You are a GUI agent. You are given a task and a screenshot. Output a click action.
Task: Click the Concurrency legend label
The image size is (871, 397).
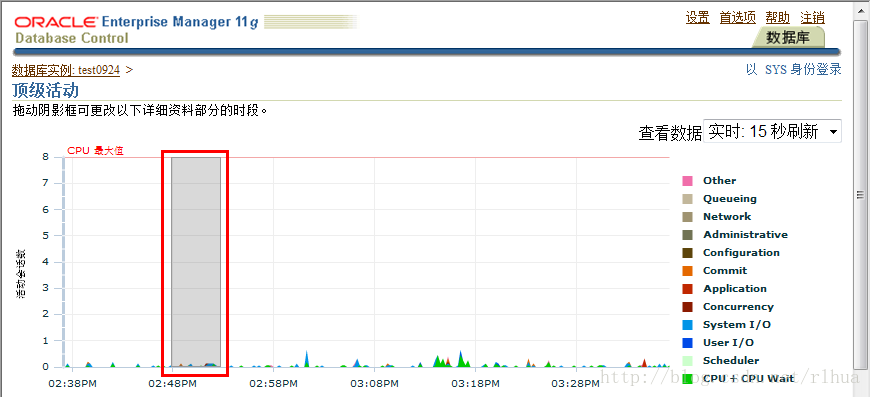[x=738, y=307]
